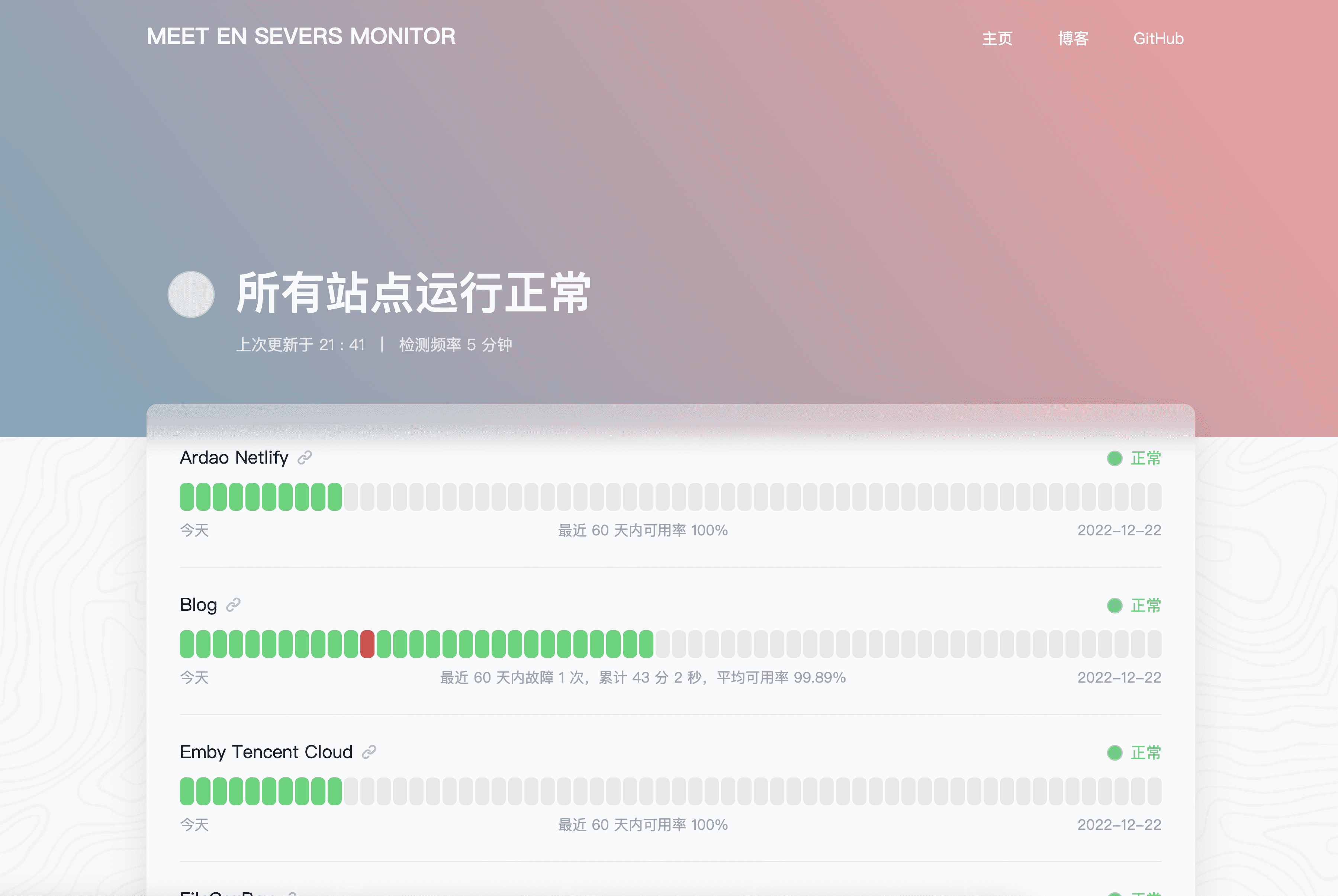Screen dimensions: 1338x896
Task: Click the green status dot for Ardao Netlify
Action: tap(1115, 458)
